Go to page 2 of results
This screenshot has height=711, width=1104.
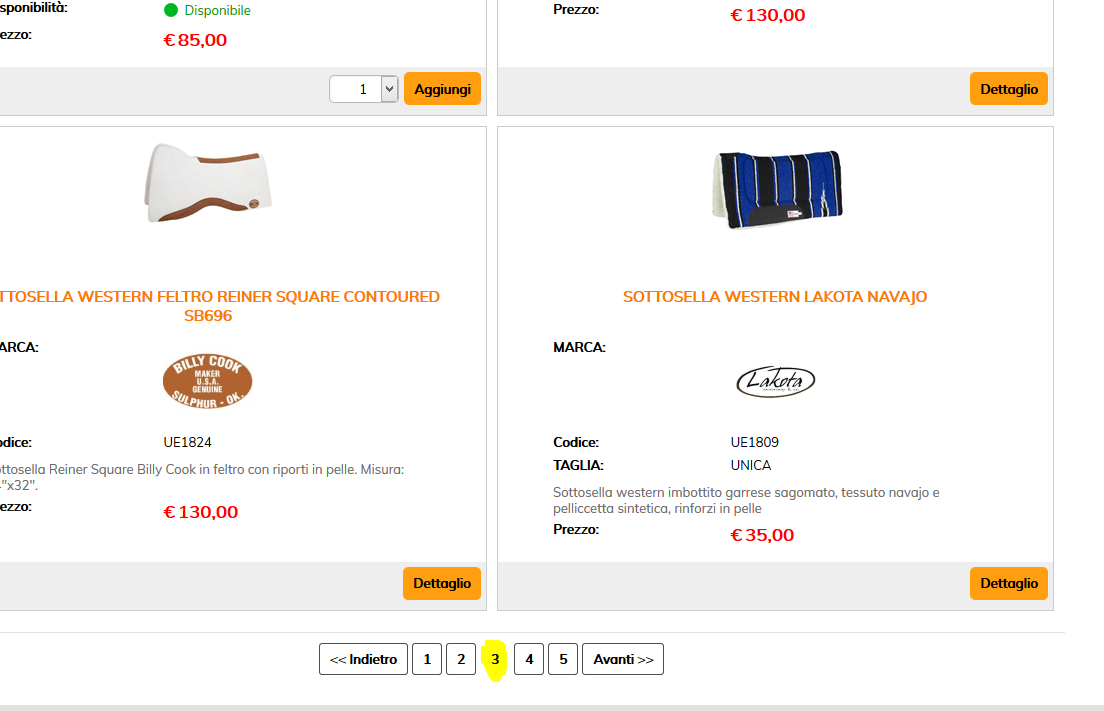[x=461, y=659]
